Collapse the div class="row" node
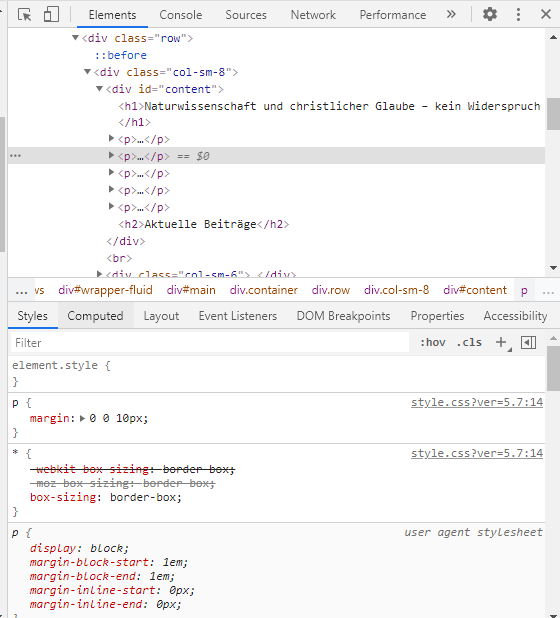 coord(75,38)
